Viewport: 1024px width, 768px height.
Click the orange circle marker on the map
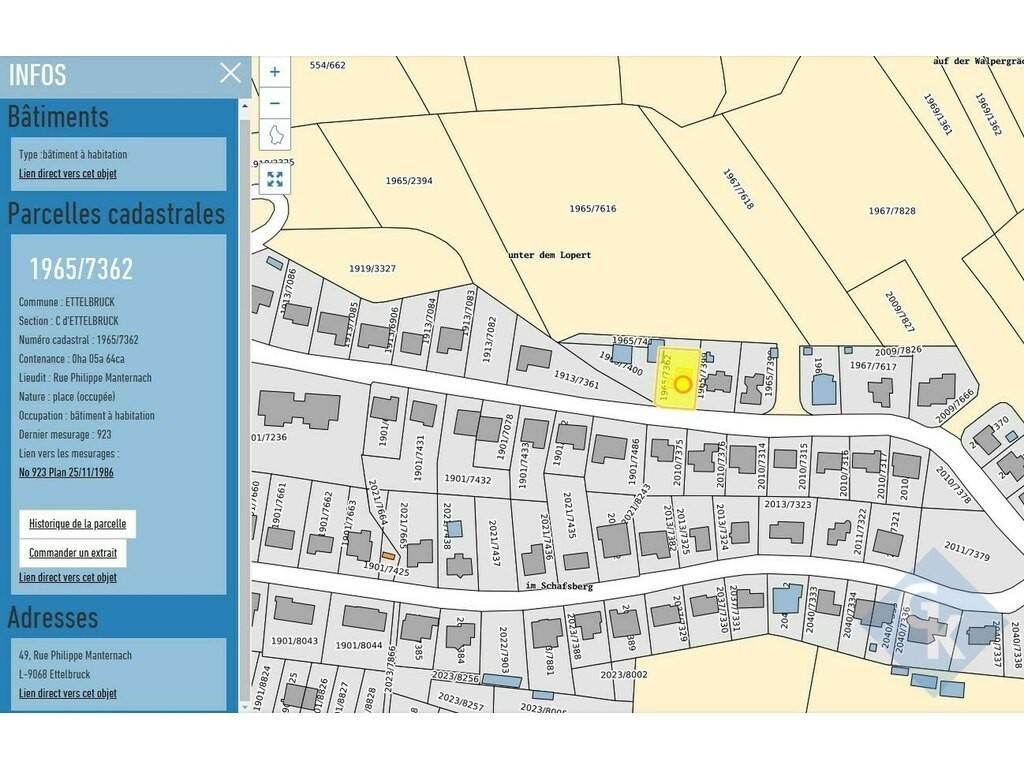coord(683,383)
